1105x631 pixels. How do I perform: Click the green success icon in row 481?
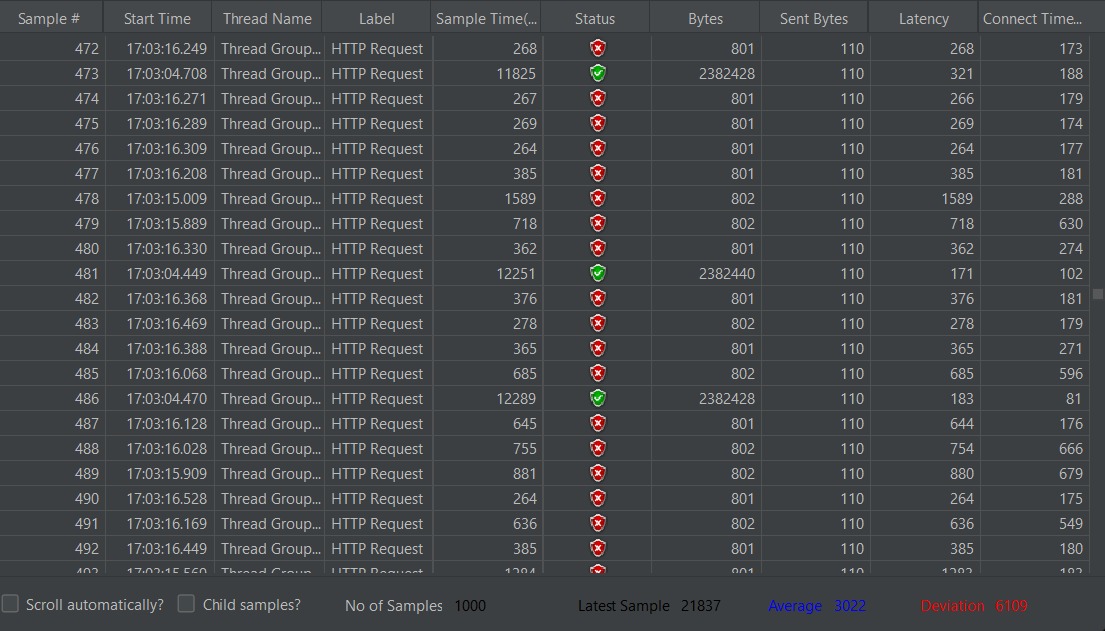point(597,274)
